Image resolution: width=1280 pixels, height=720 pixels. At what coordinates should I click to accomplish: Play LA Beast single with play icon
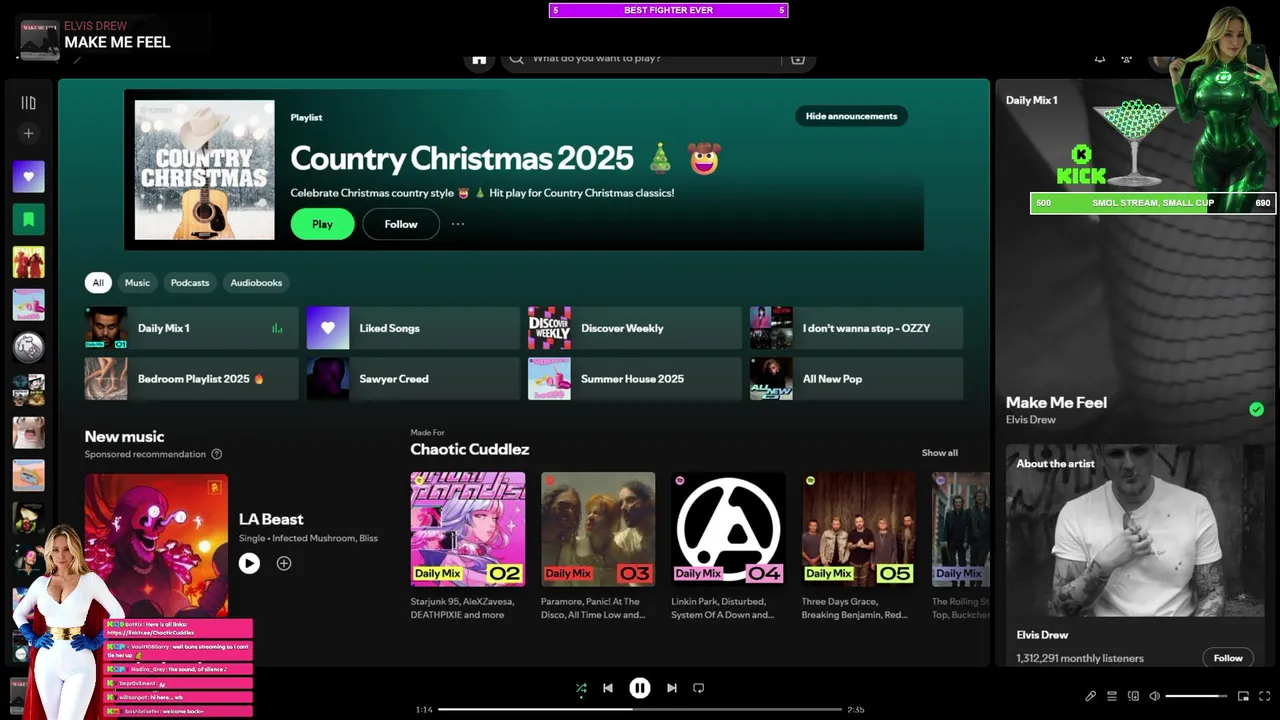click(249, 564)
